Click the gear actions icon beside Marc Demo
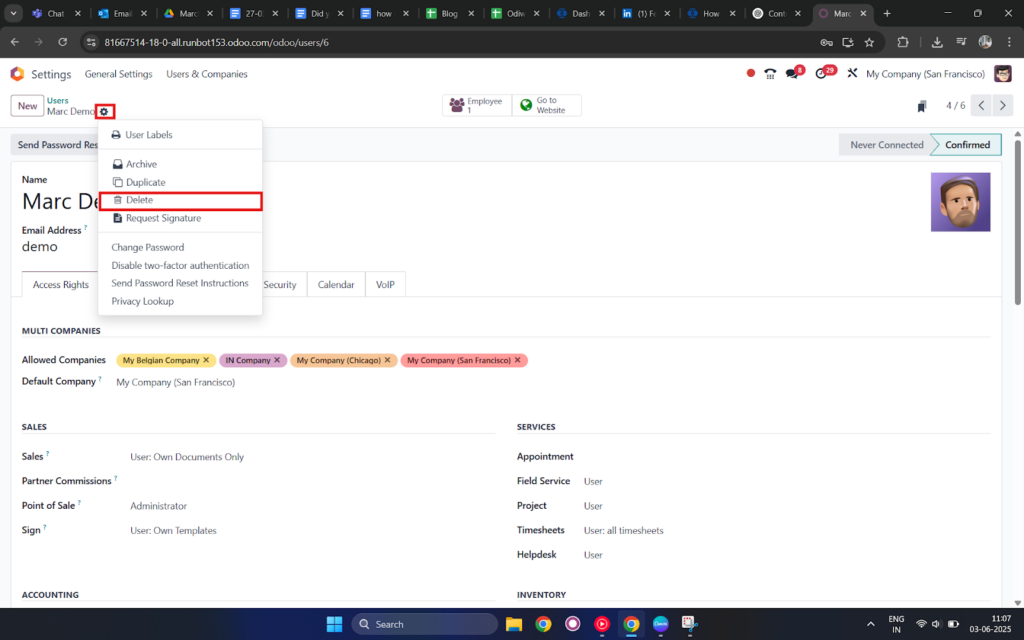Screen dimensions: 1024x640 [x=104, y=112]
